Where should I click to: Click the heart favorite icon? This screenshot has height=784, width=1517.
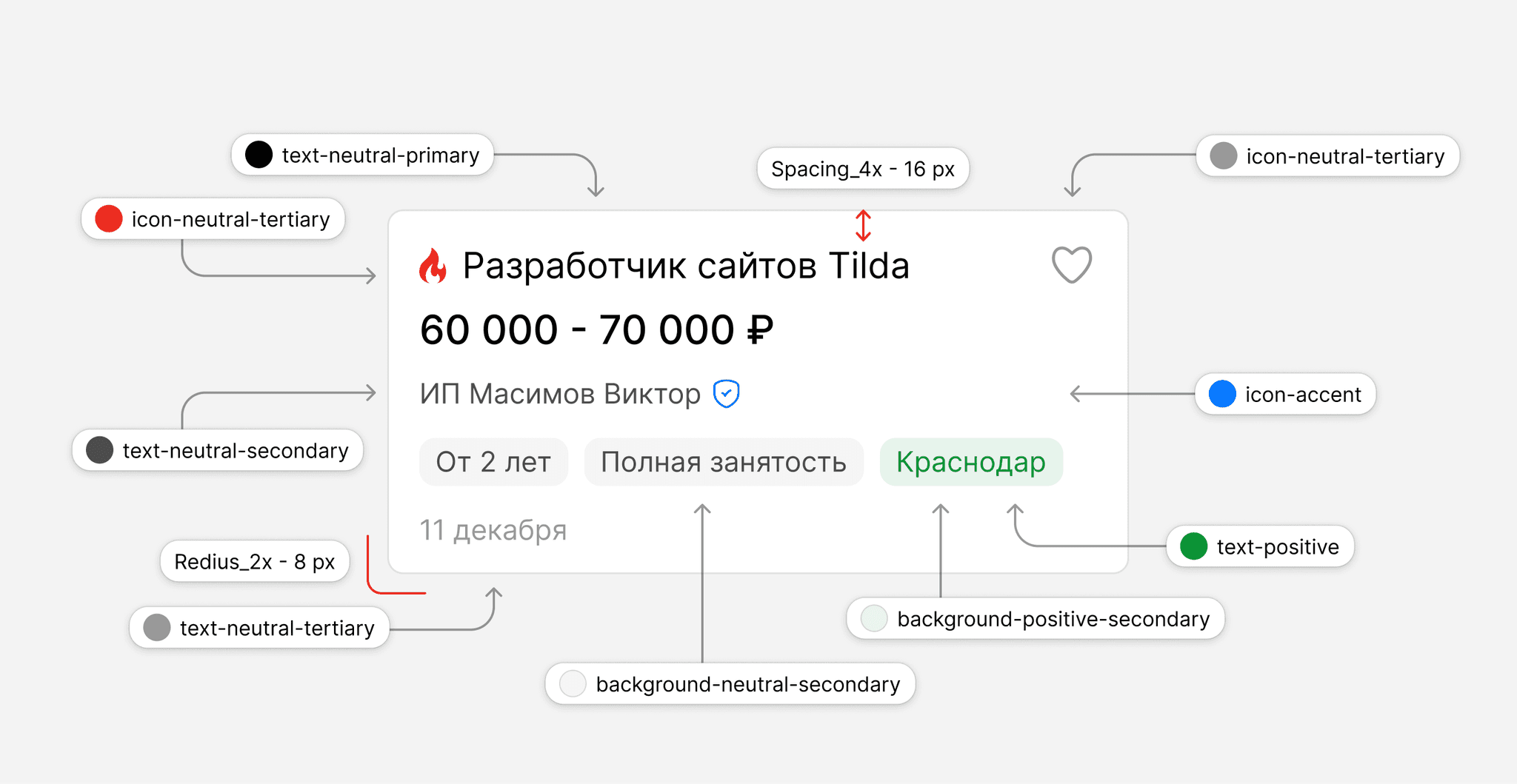click(1072, 264)
